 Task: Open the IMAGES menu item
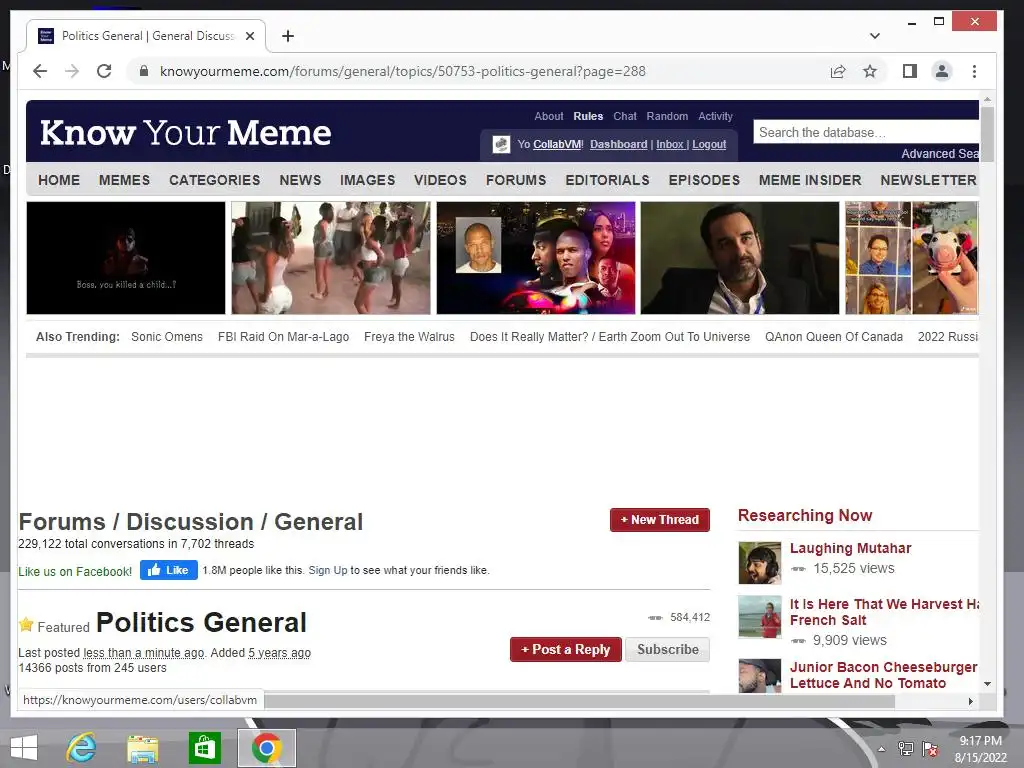pos(367,180)
